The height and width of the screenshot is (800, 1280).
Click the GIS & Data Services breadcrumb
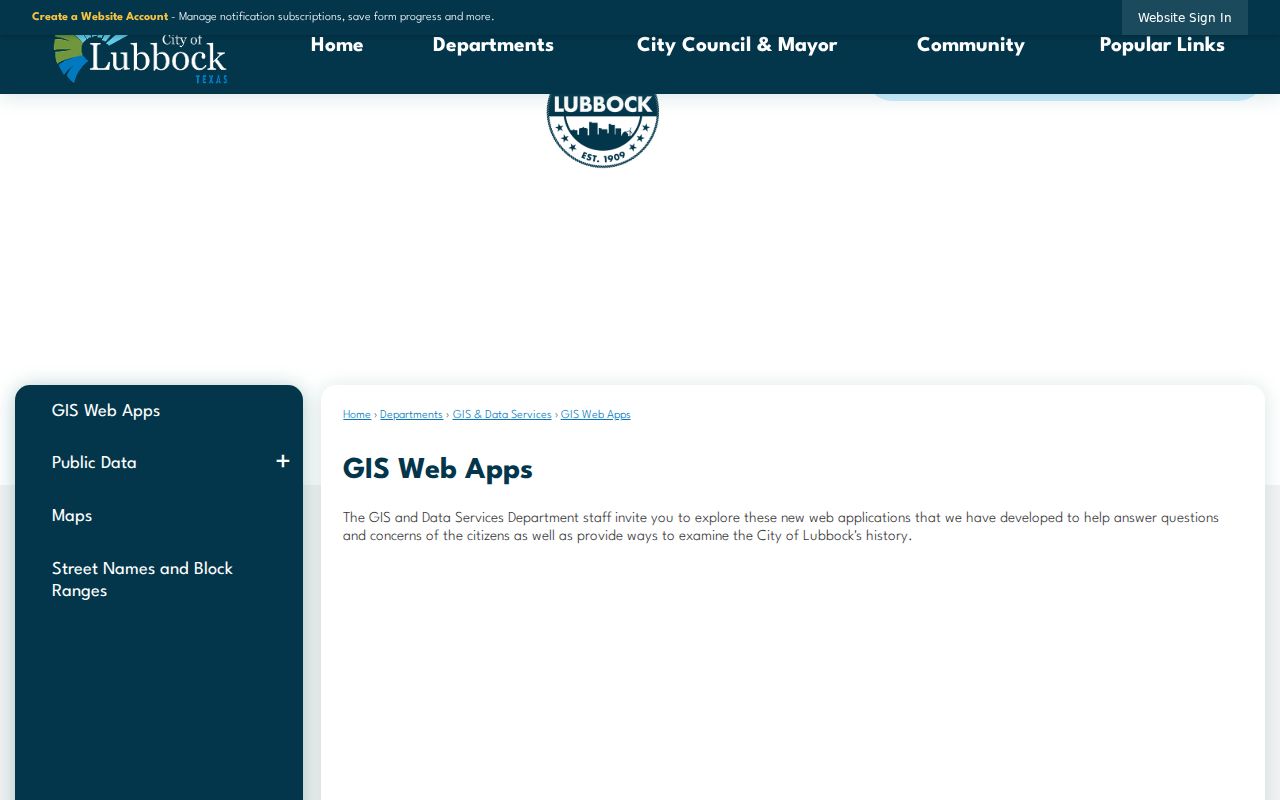click(502, 415)
